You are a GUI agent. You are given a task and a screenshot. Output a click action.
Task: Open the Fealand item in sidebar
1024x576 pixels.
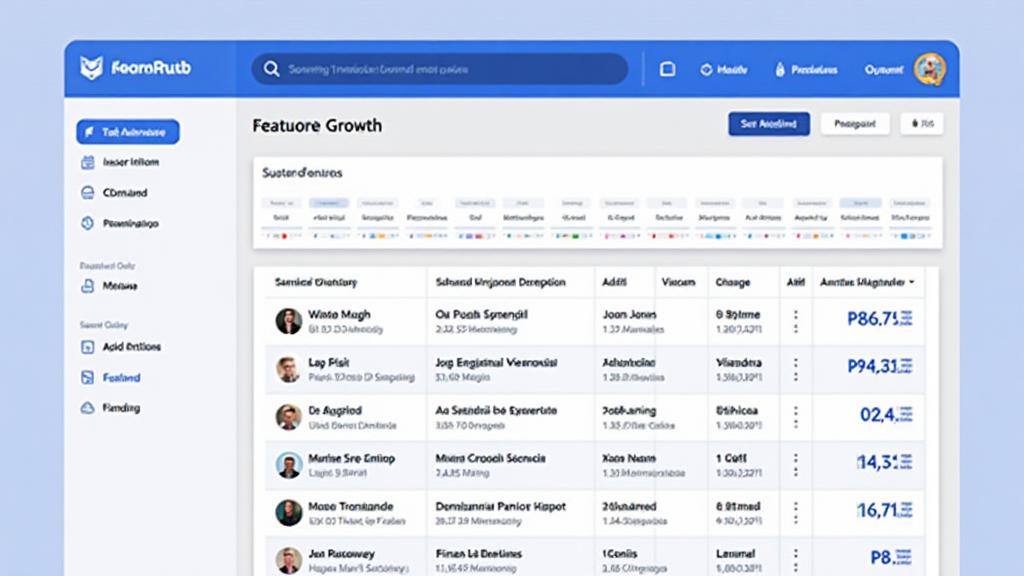coord(121,378)
